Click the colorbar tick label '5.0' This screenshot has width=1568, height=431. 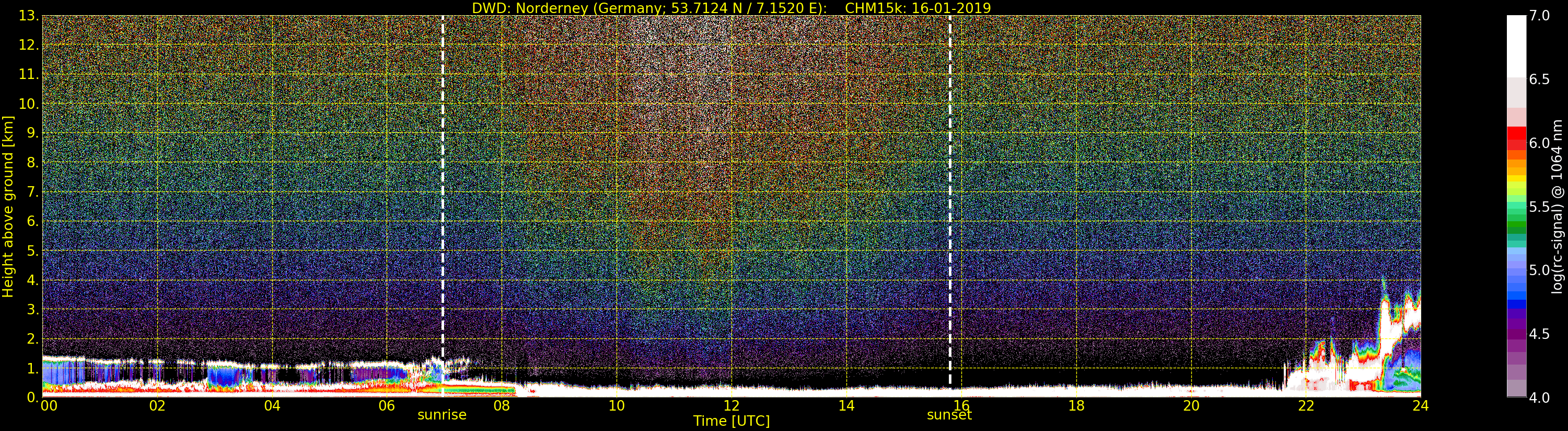[1539, 270]
